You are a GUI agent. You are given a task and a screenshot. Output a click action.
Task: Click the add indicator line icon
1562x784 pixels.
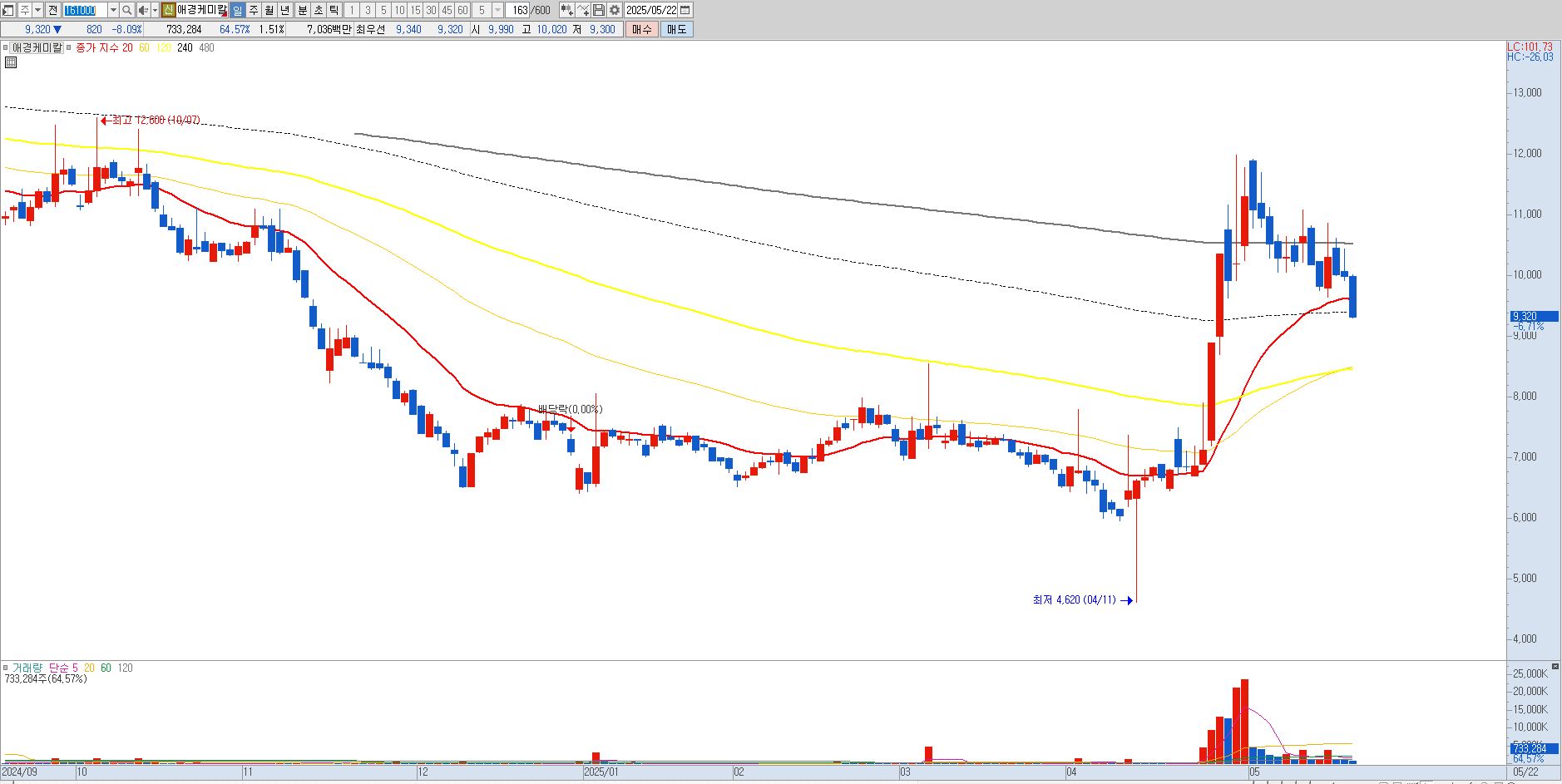point(583,10)
